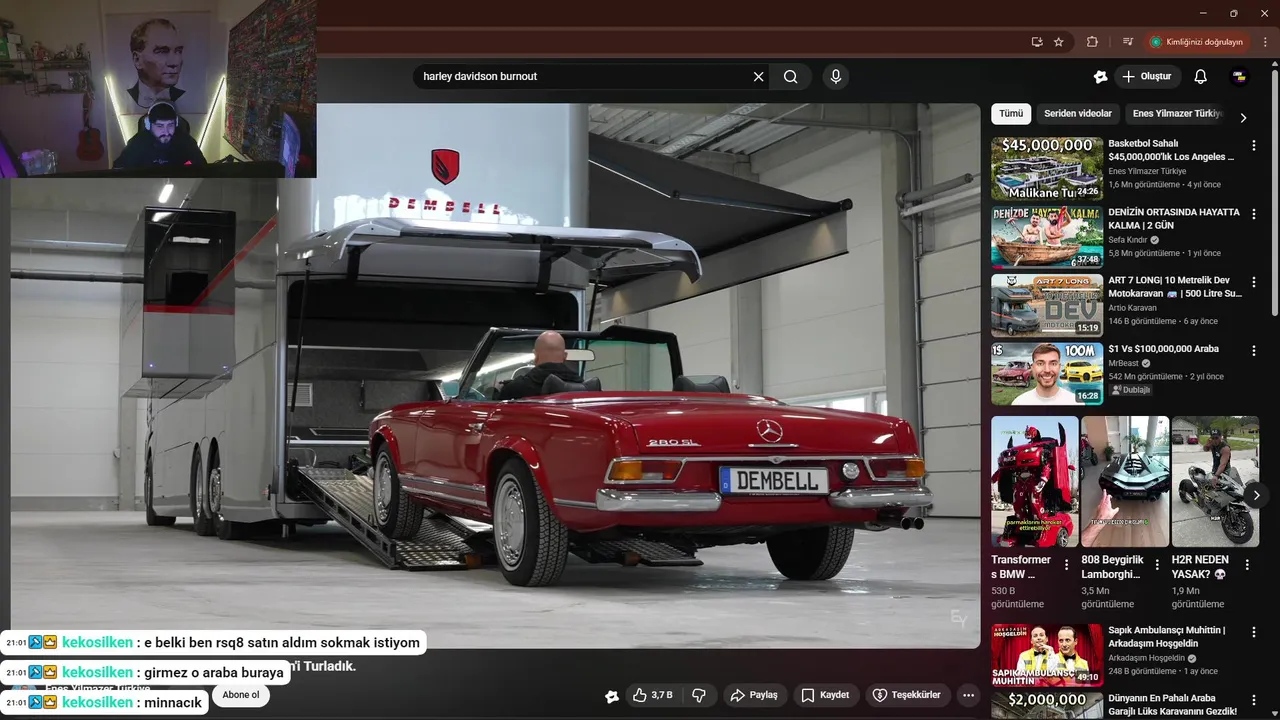Save the video with Kaydet
Screen dimensions: 1280x720
(x=825, y=695)
